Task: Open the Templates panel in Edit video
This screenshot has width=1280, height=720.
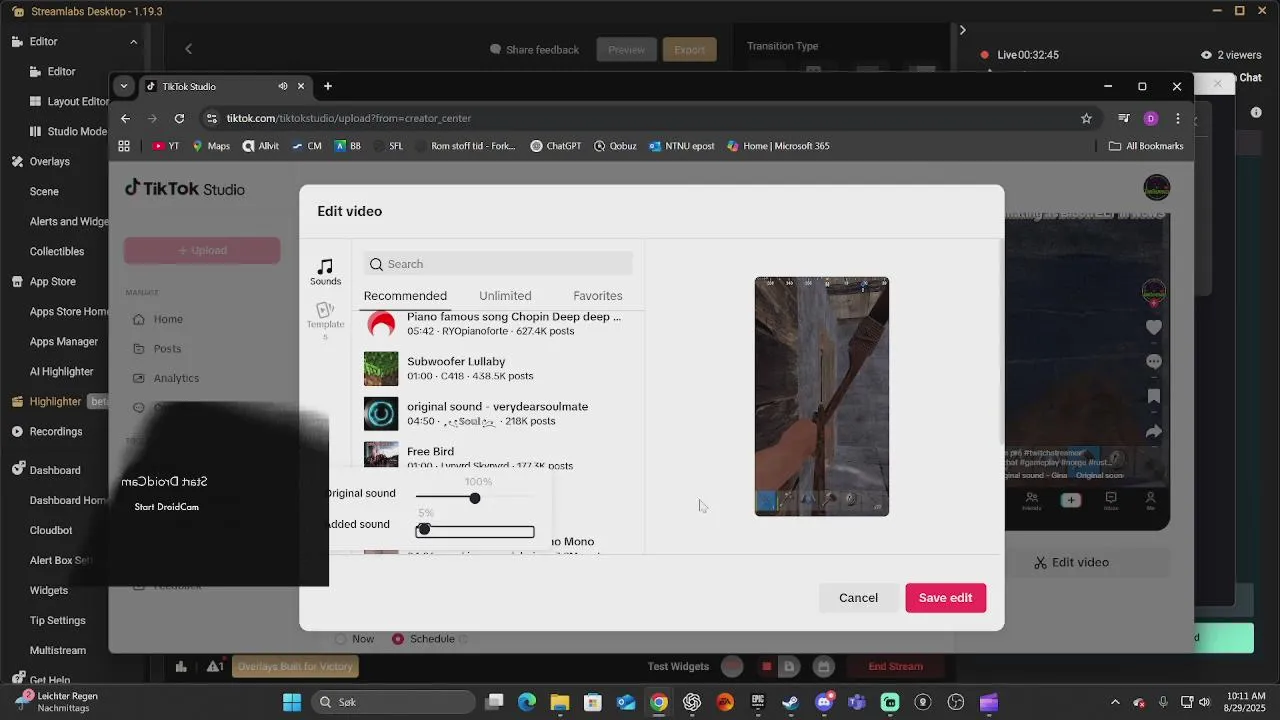Action: [325, 321]
